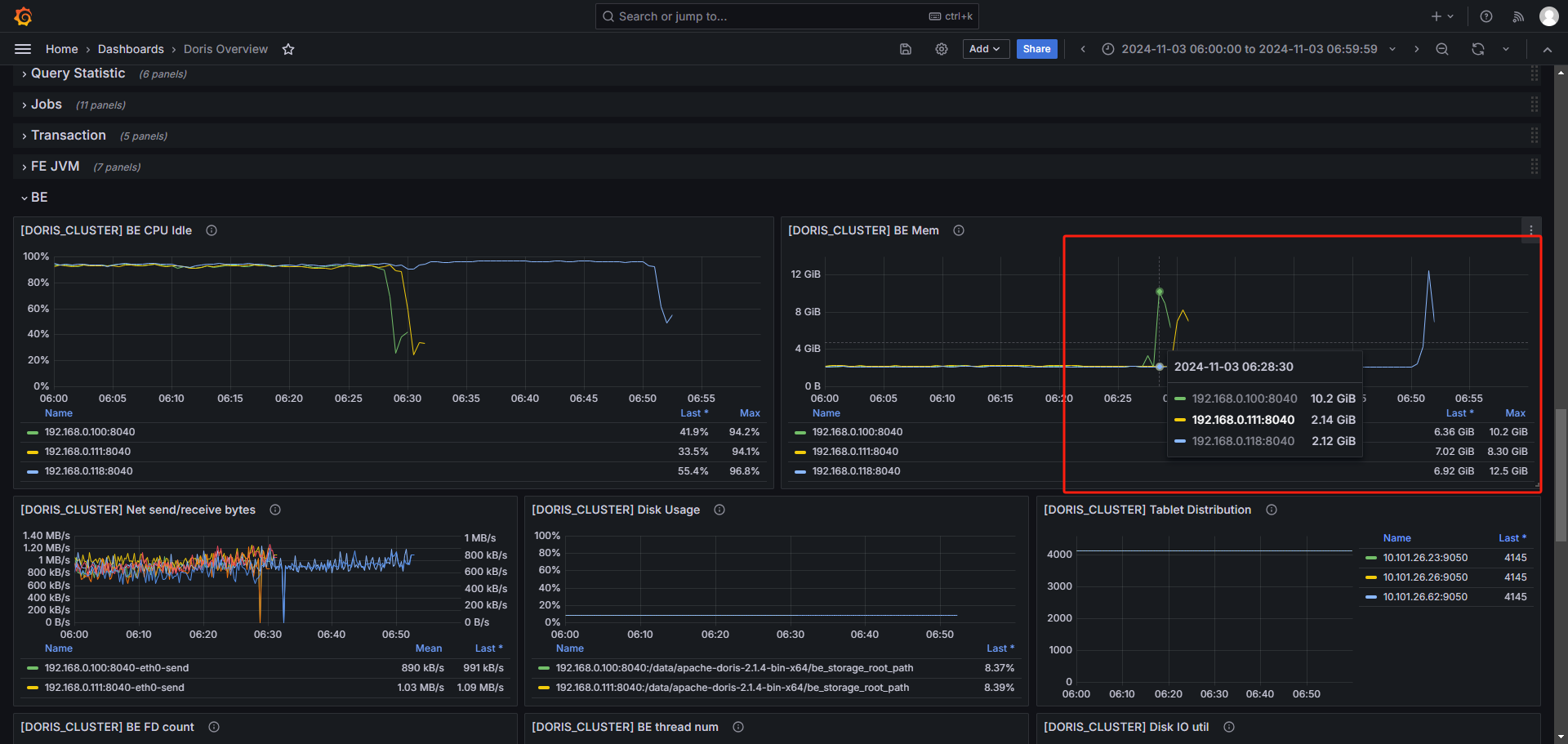Open the user profile avatar

point(1549,16)
